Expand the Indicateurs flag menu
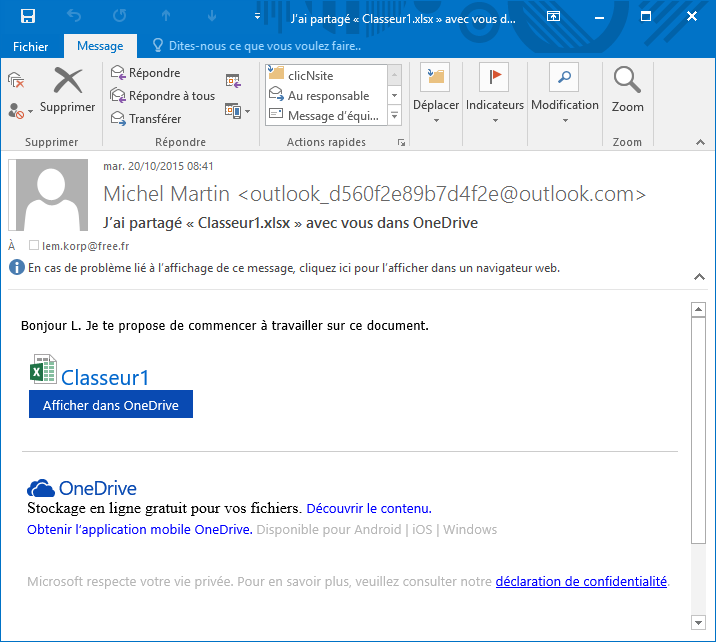This screenshot has height=642, width=716. click(x=495, y=95)
